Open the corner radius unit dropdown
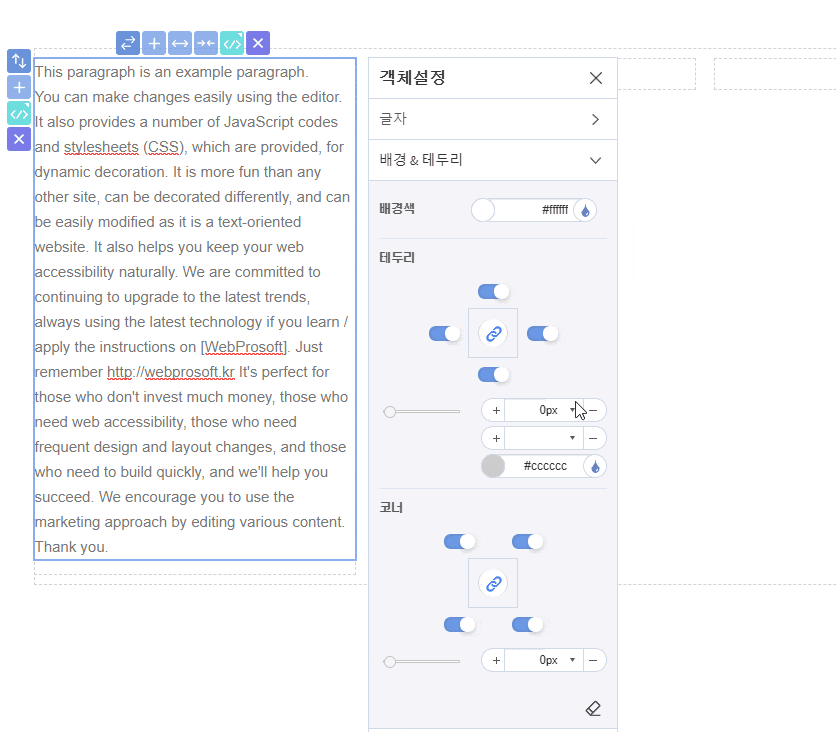 tap(572, 660)
